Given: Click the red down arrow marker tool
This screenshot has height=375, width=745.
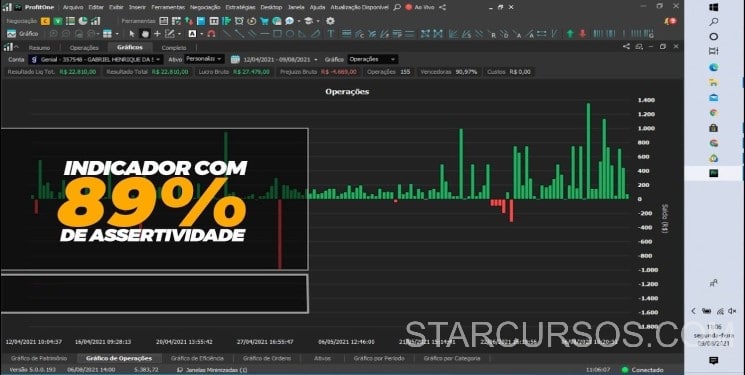Looking at the screenshot, I should 583,34.
